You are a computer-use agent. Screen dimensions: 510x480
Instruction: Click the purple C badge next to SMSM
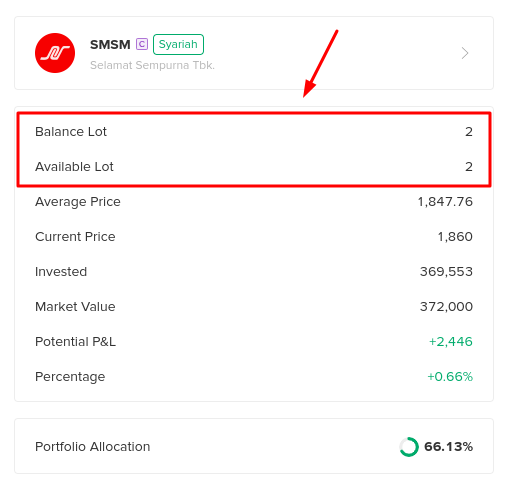pos(142,44)
